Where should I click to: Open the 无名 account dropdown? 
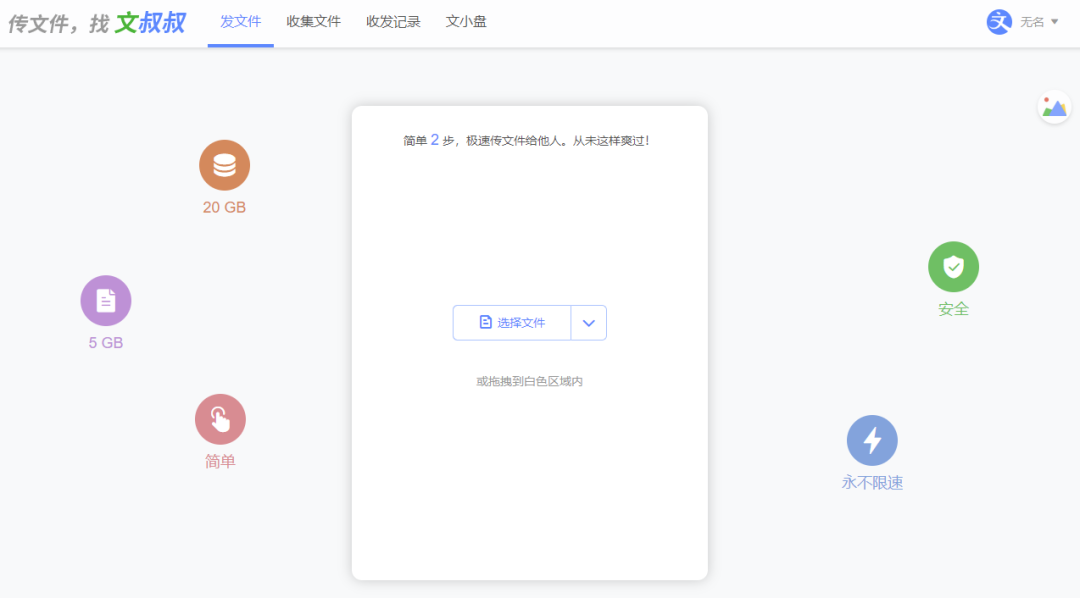1039,22
